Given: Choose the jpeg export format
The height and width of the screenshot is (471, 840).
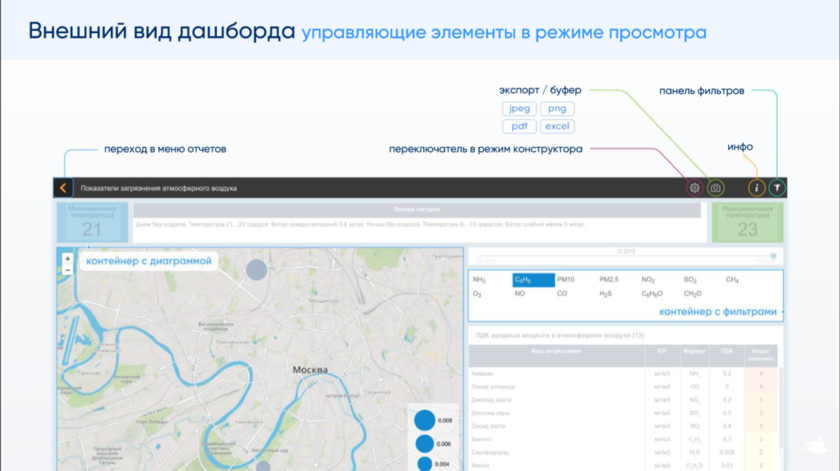Looking at the screenshot, I should [519, 109].
